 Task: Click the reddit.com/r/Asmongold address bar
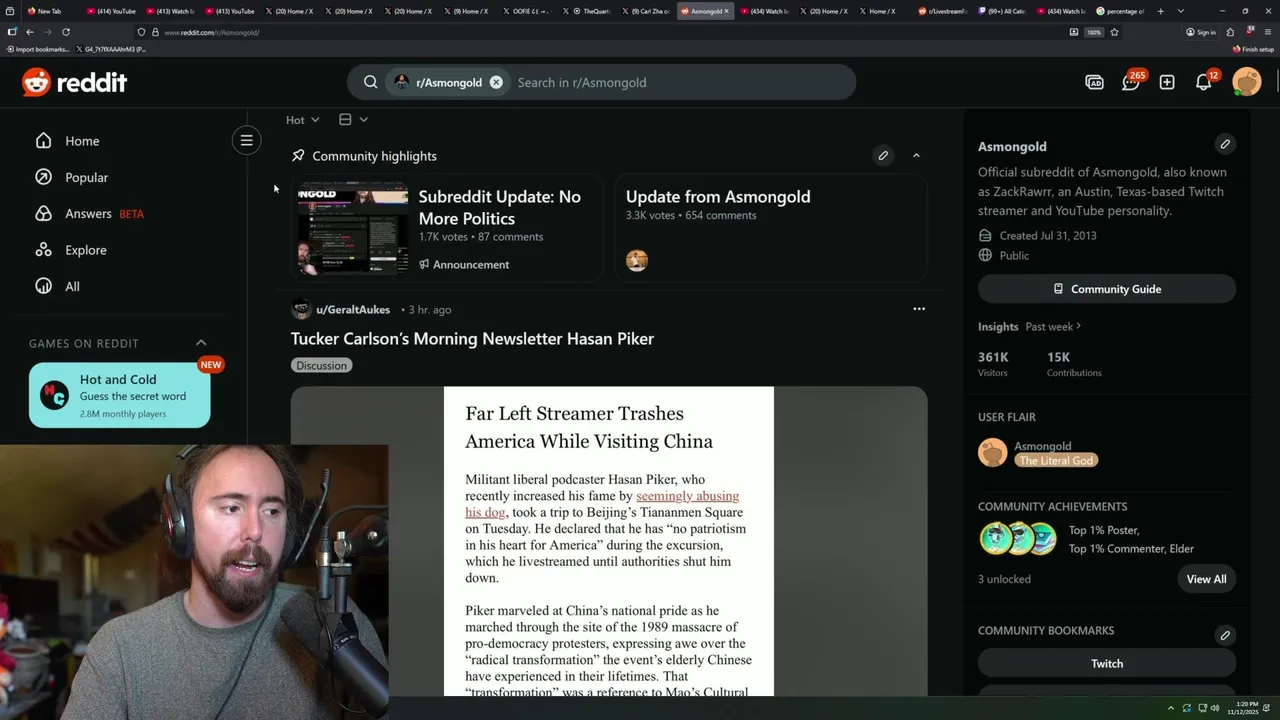pyautogui.click(x=600, y=32)
